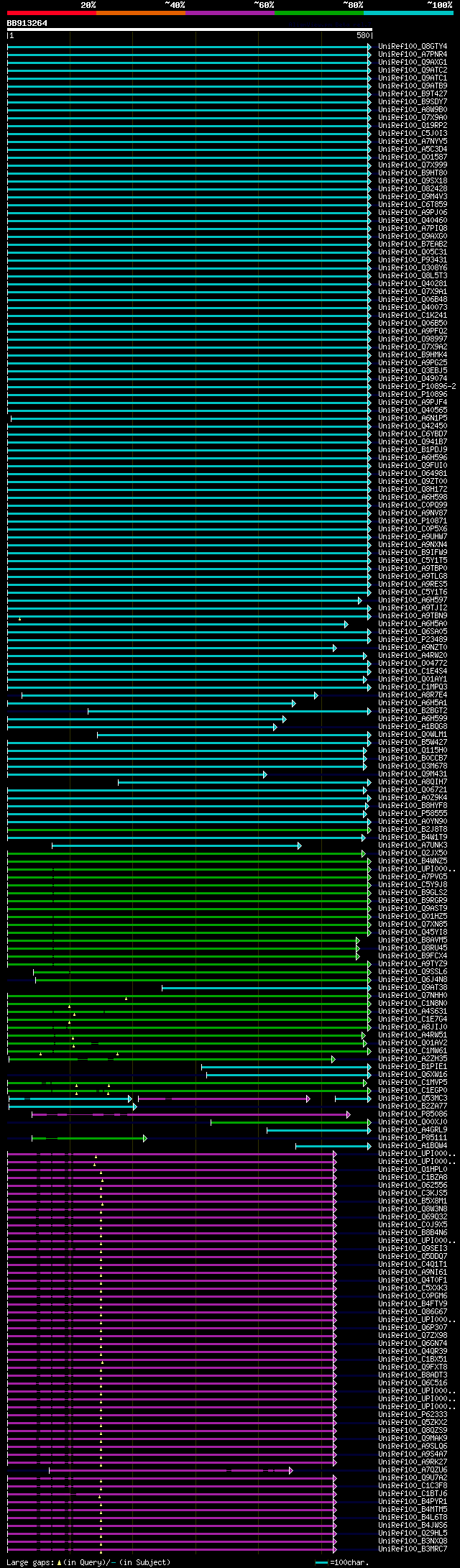Click the ruler end label 580

coord(362,35)
